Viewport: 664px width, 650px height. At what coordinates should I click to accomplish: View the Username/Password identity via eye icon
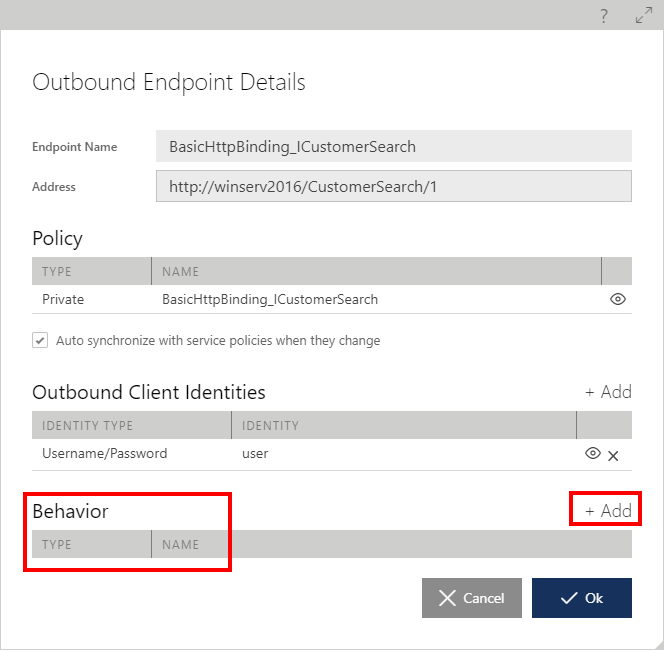point(592,453)
